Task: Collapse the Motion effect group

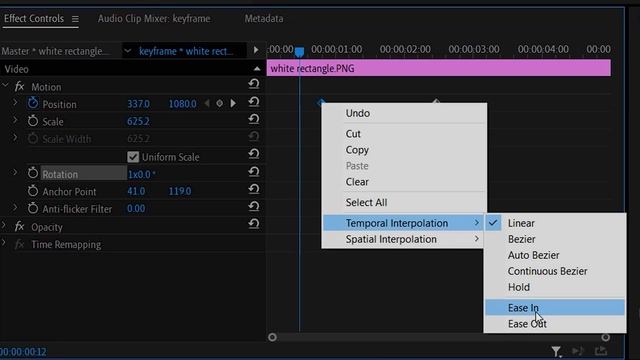Action: (x=5, y=86)
